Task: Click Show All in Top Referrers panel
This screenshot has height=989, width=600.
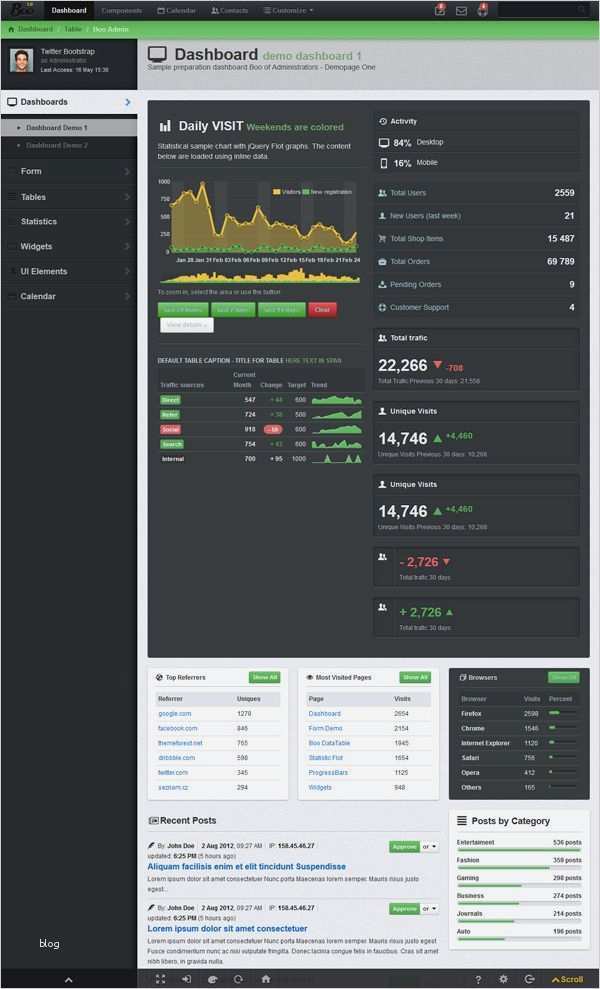Action: [x=264, y=677]
